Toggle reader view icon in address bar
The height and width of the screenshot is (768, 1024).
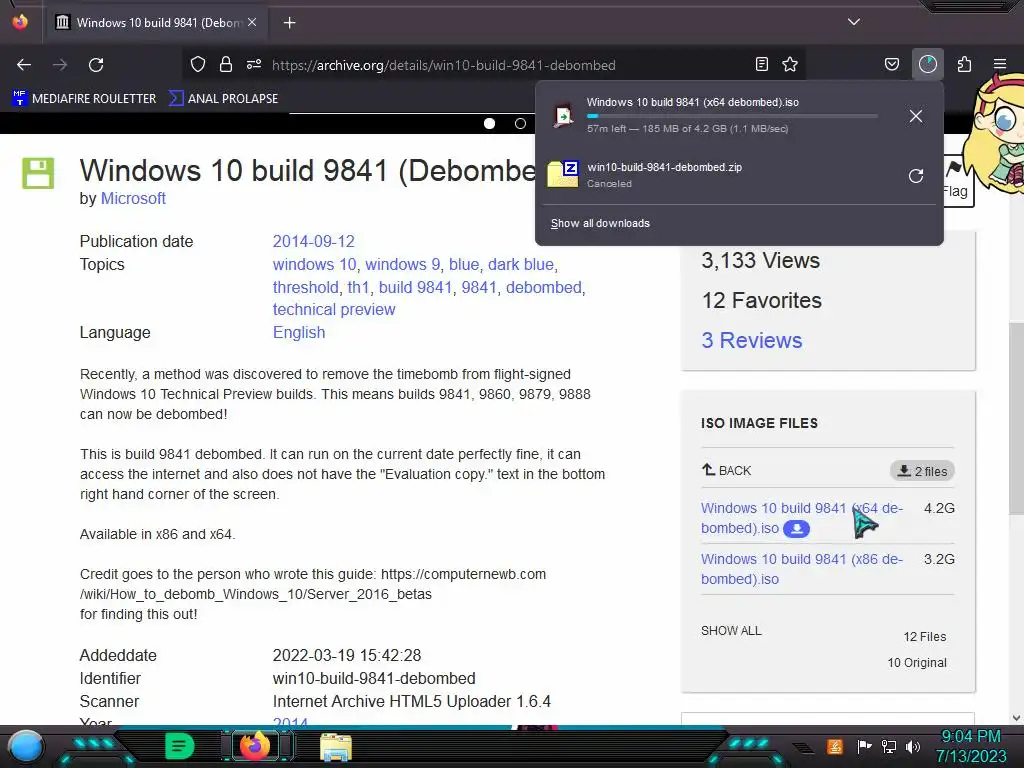(761, 64)
